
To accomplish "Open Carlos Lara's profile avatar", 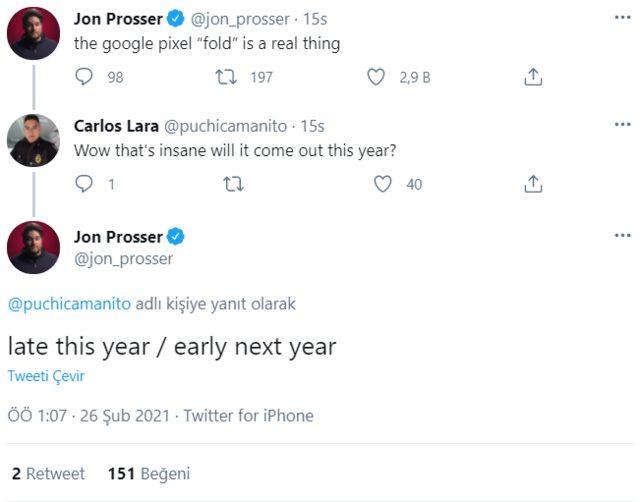I will 33,140.
